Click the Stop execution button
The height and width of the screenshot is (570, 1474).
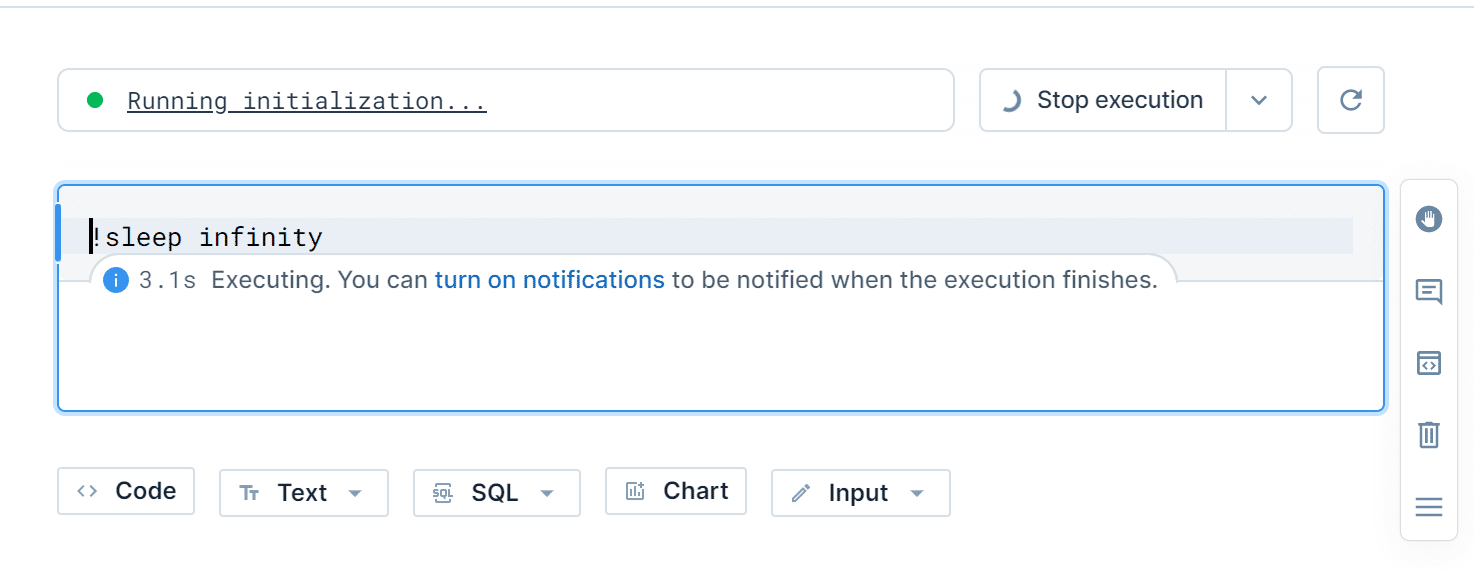coord(1103,100)
